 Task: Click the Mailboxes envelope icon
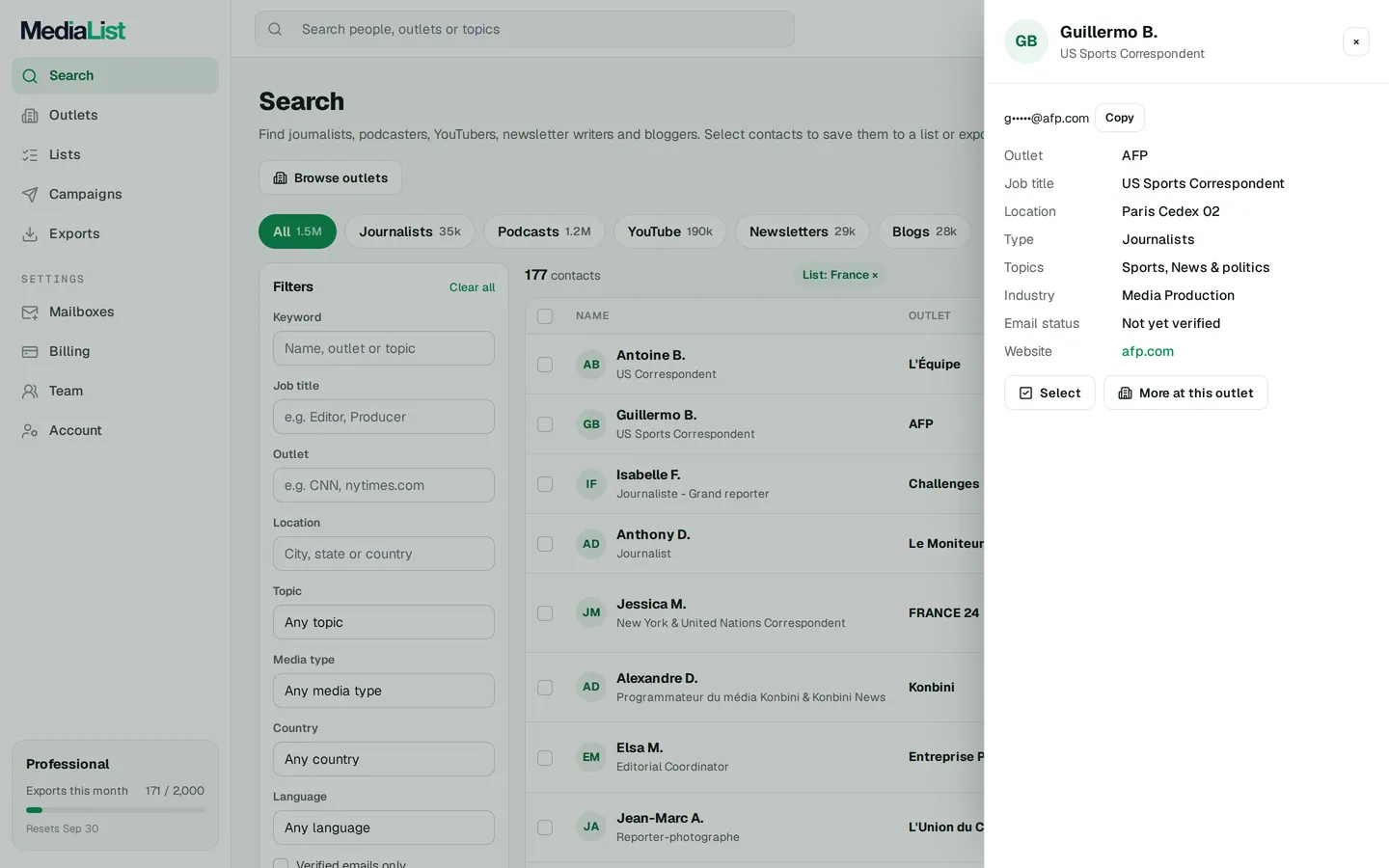pyautogui.click(x=30, y=312)
